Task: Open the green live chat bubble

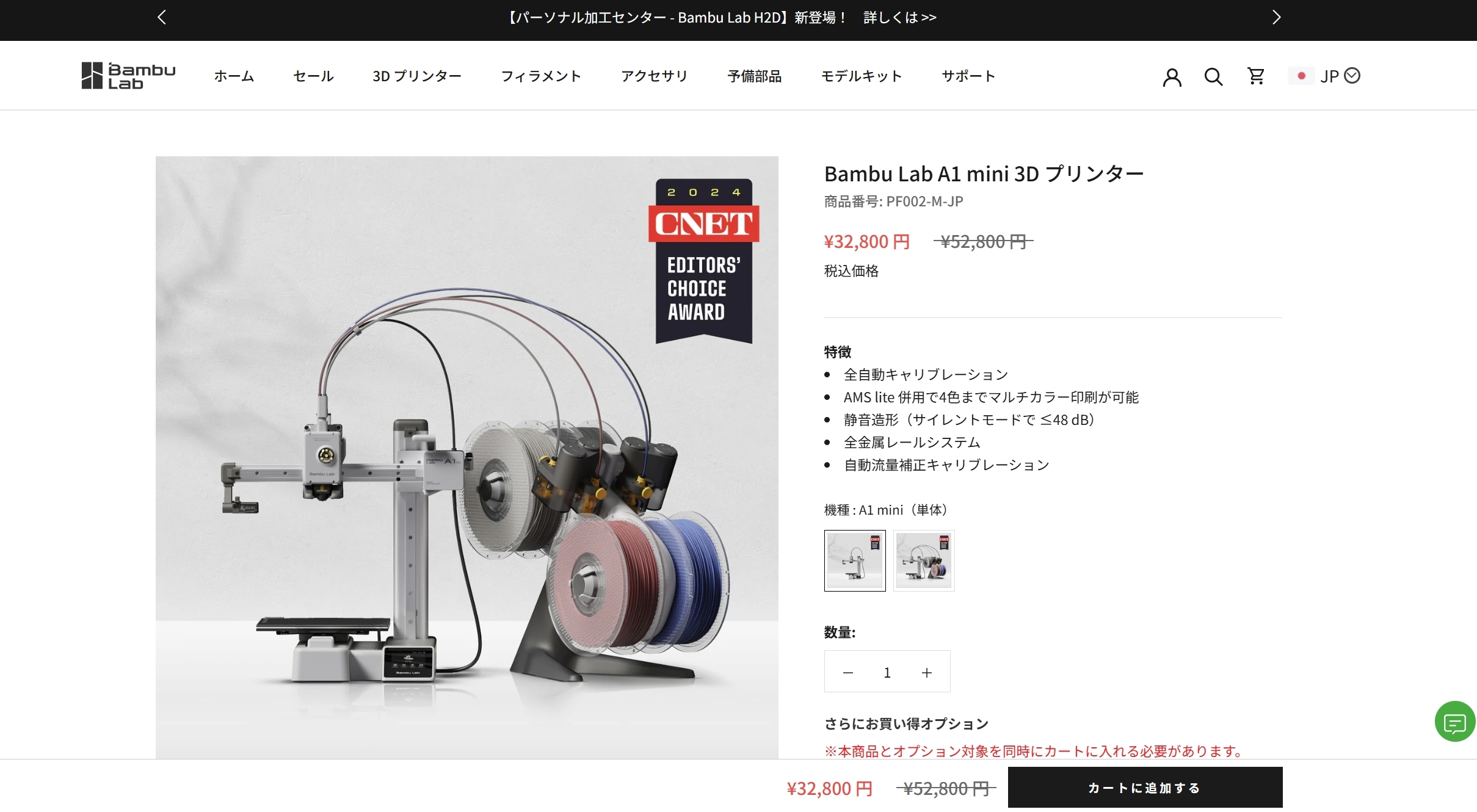Action: pos(1455,722)
